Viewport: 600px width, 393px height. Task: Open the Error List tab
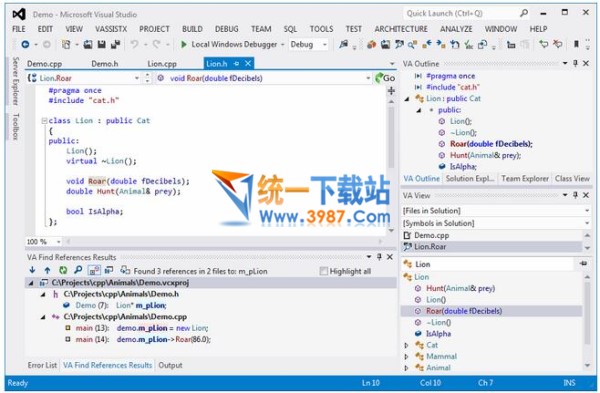[x=42, y=365]
